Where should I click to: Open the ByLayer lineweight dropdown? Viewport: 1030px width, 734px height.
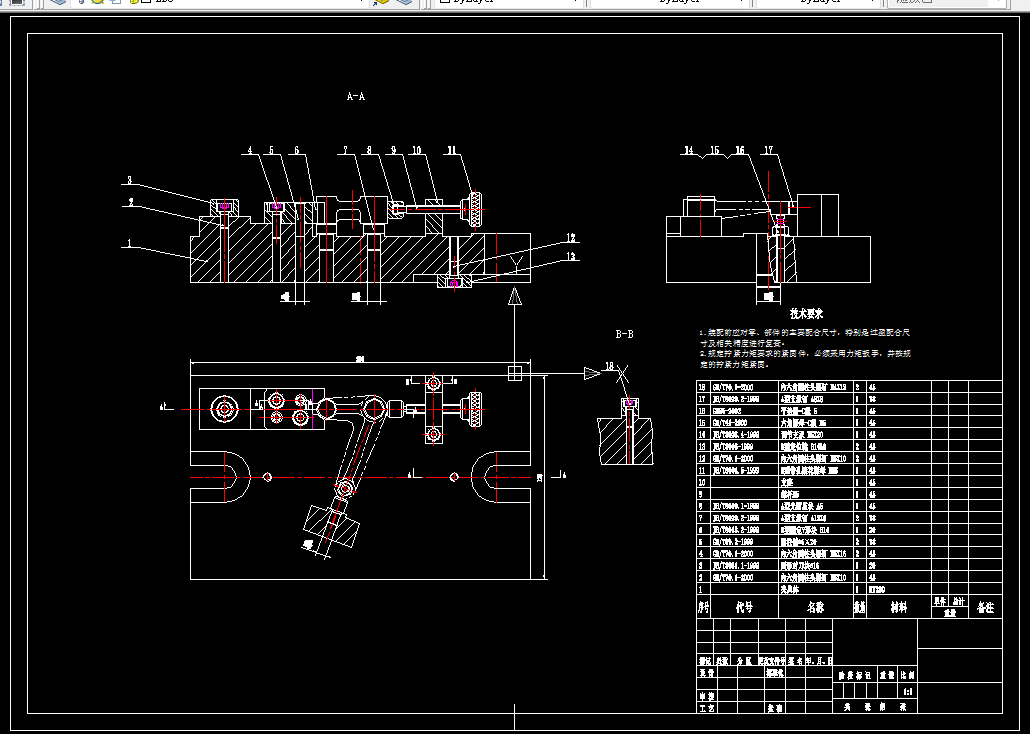coord(818,2)
